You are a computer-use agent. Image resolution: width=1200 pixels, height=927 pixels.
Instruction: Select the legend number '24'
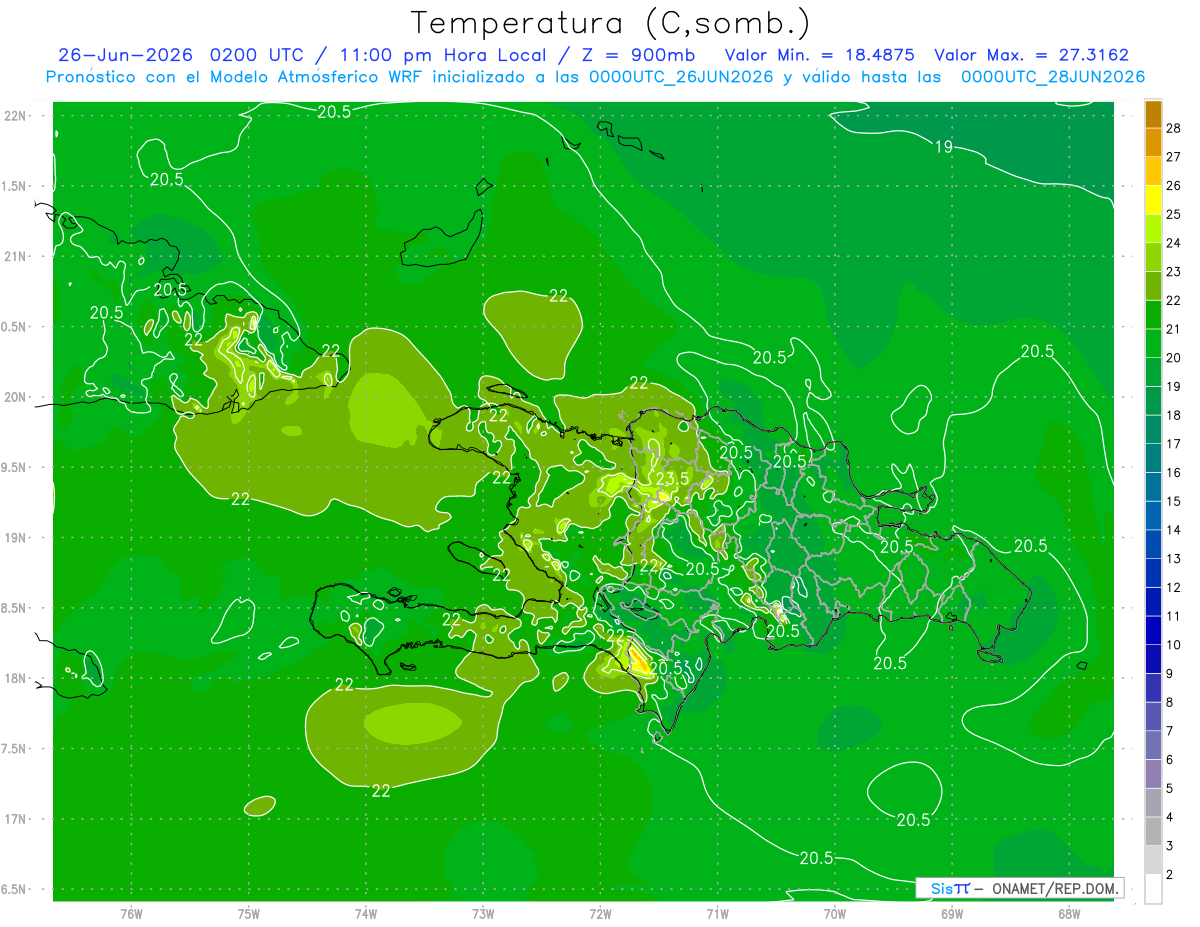point(1174,243)
